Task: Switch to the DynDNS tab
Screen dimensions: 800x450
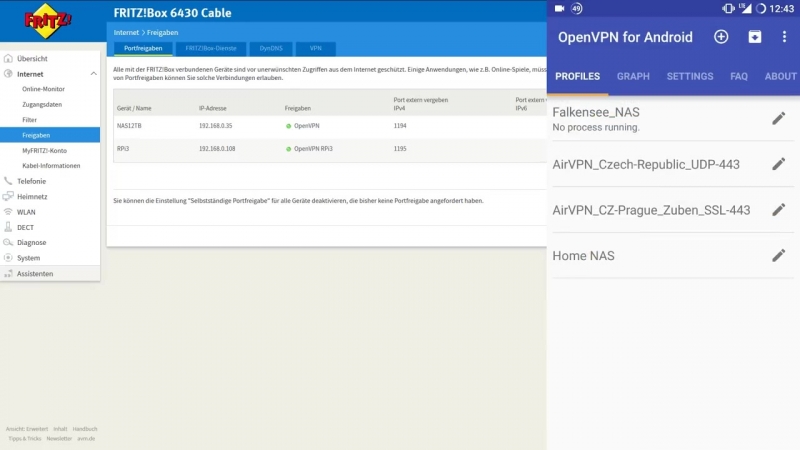Action: (271, 48)
